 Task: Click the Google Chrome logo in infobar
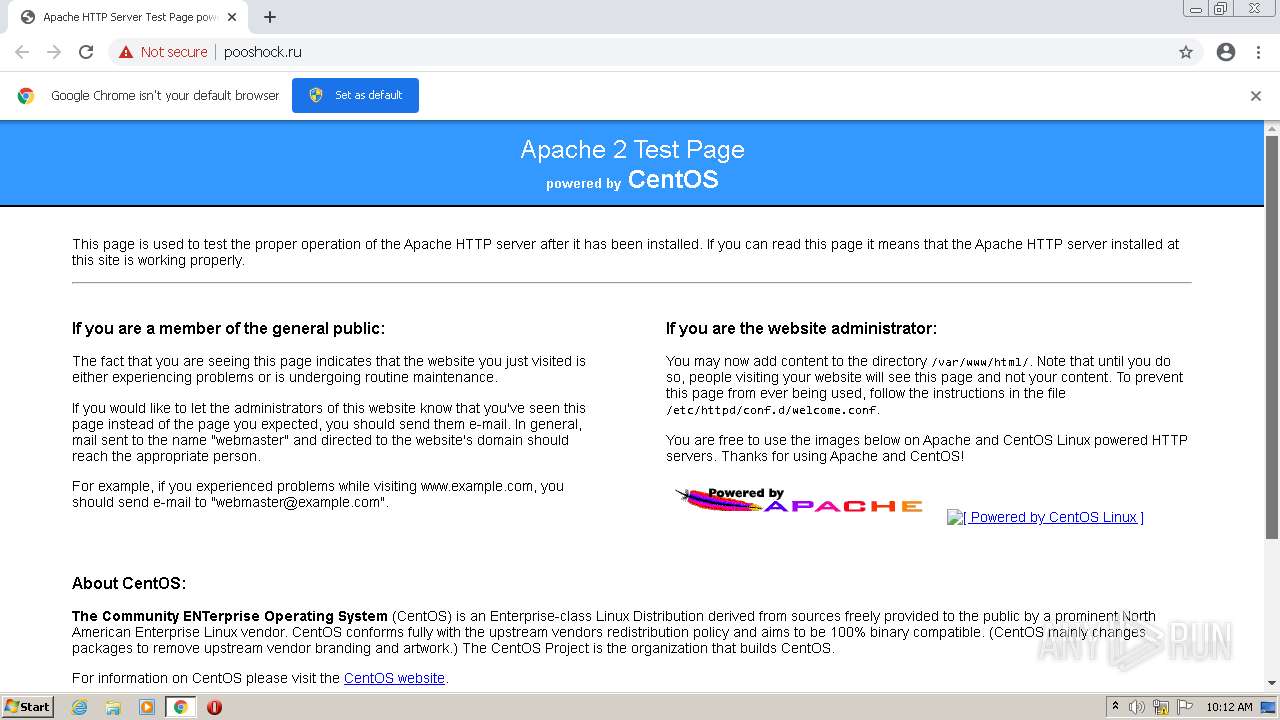click(x=26, y=96)
